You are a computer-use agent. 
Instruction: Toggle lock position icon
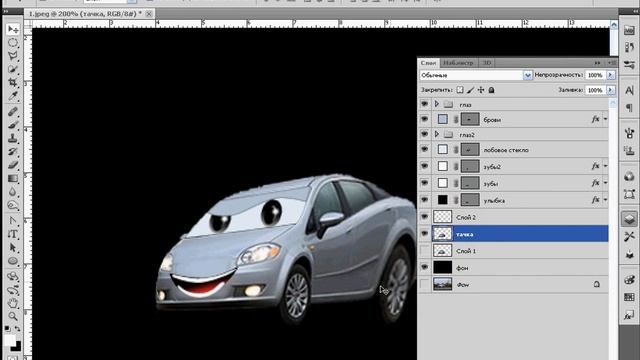481,90
